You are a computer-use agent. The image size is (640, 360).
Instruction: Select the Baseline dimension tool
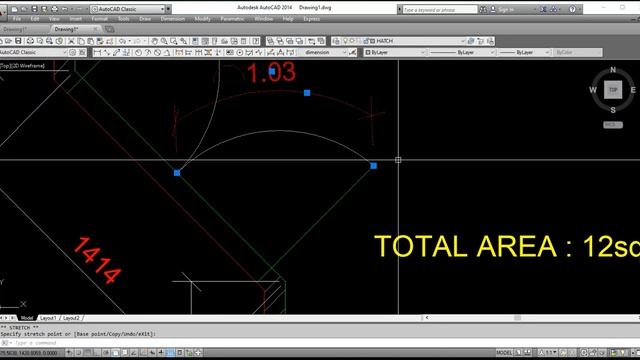[188, 52]
